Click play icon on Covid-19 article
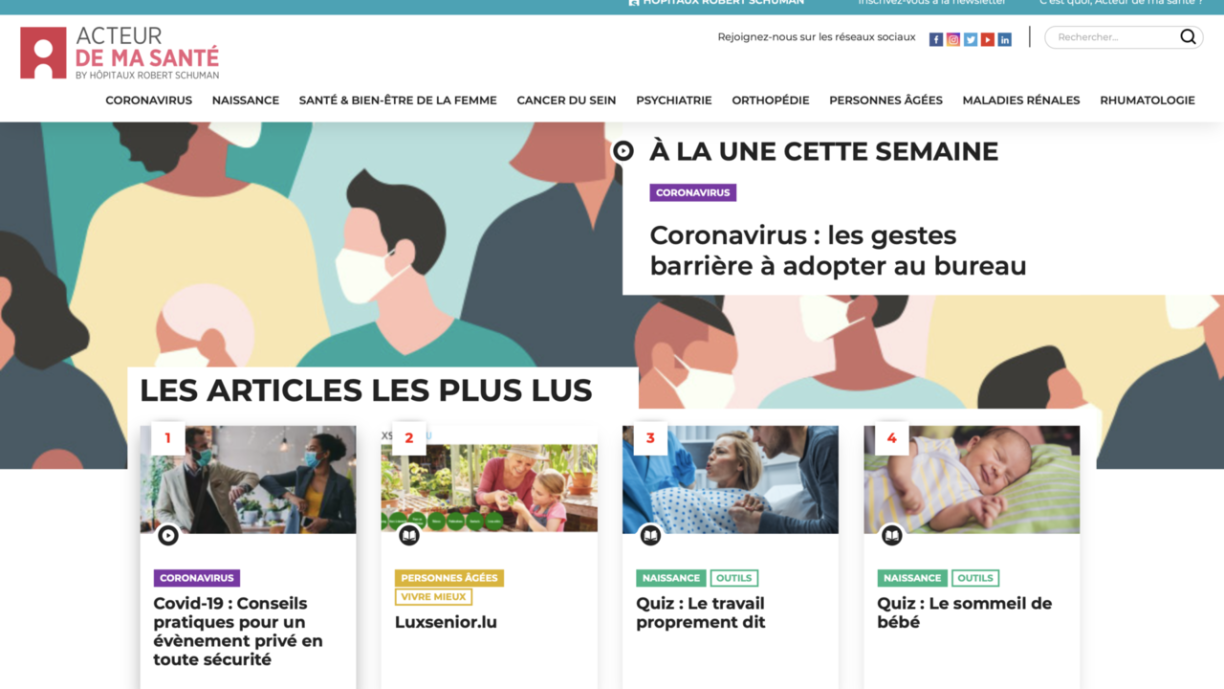This screenshot has width=1224, height=689. [x=168, y=535]
